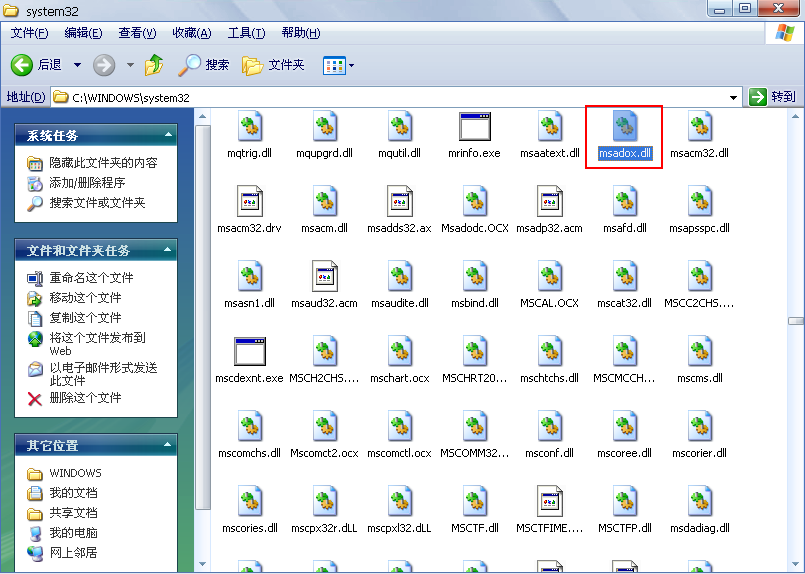Select the msadds32.ax file icon
The width and height of the screenshot is (805, 574).
[399, 201]
